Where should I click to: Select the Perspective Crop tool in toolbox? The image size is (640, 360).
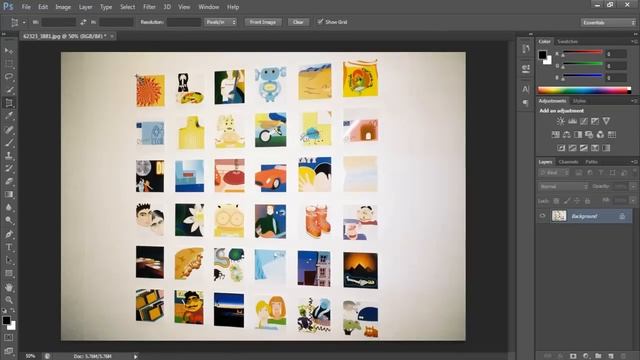pyautogui.click(x=9, y=103)
